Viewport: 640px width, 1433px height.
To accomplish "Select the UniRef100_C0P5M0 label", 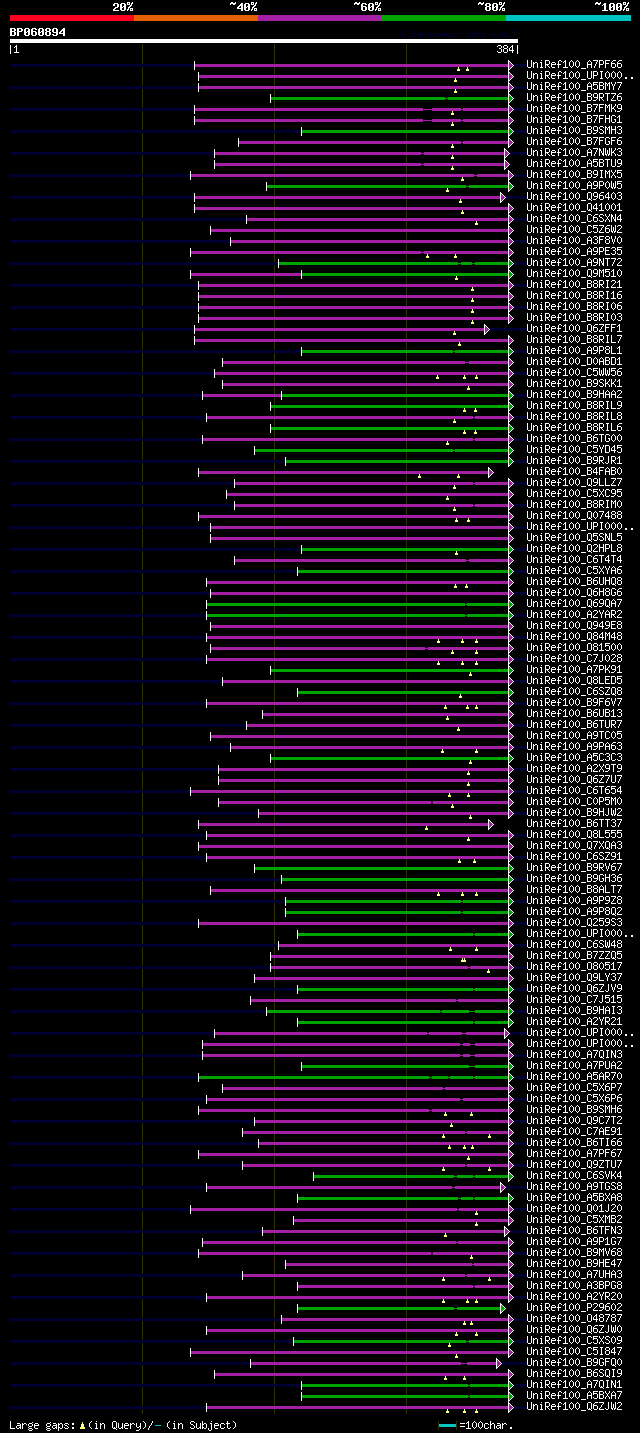I will pos(574,802).
